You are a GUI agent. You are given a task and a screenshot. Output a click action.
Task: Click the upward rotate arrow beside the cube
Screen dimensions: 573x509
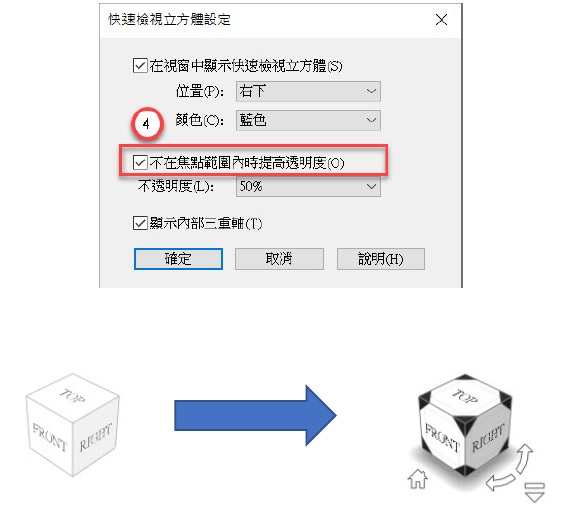(525, 459)
